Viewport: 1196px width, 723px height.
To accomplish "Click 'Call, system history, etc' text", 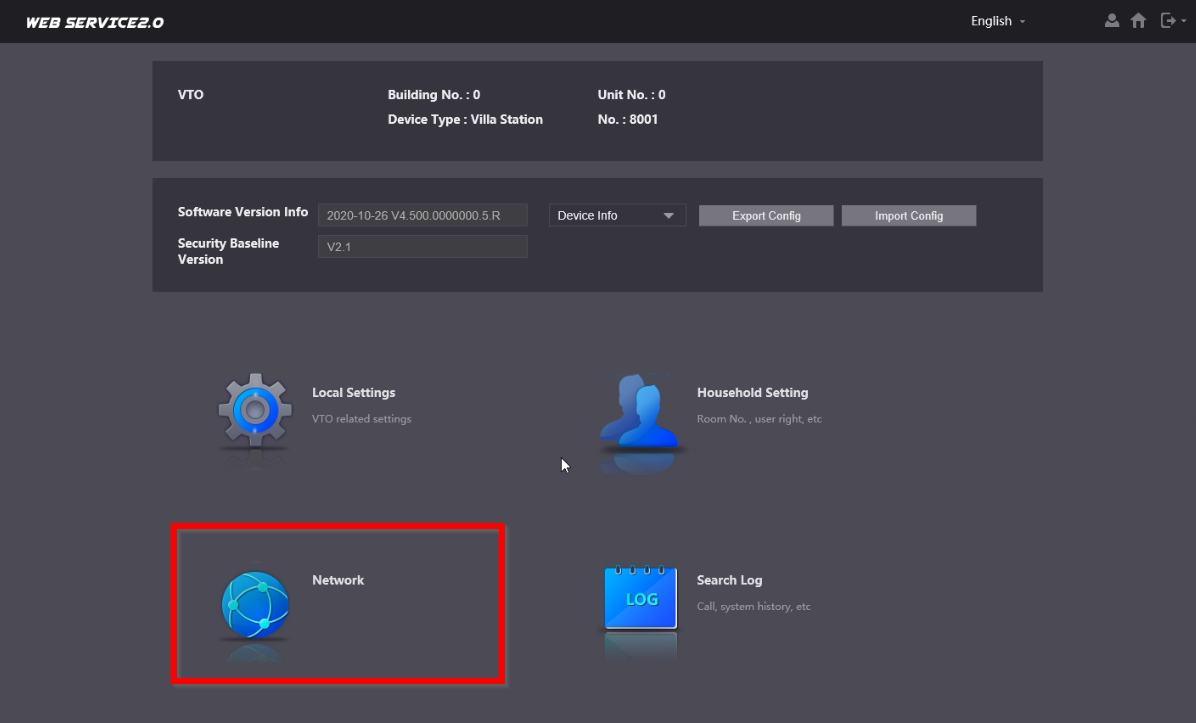I will tap(754, 606).
